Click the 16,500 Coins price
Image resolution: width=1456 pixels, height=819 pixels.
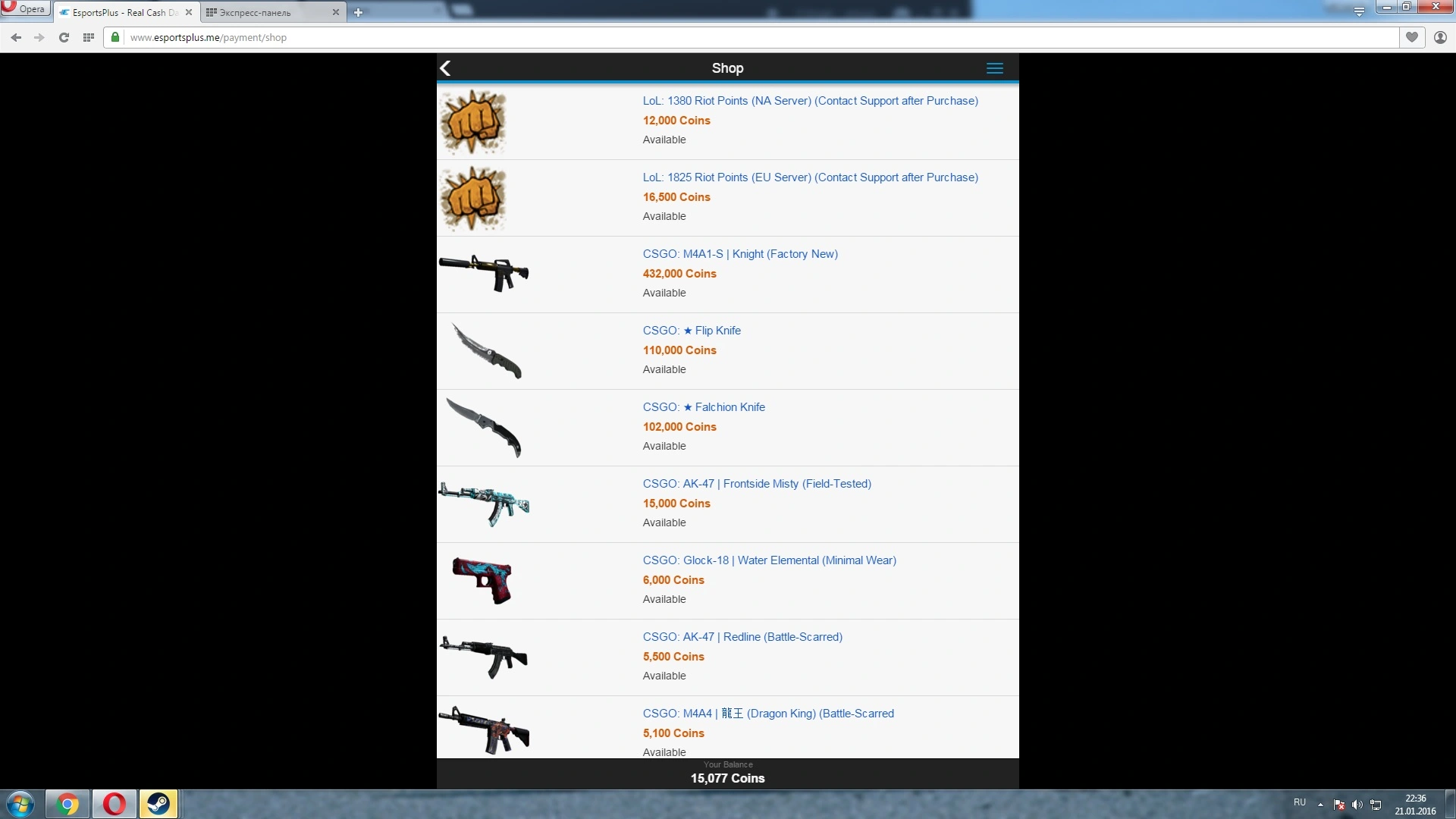point(676,197)
